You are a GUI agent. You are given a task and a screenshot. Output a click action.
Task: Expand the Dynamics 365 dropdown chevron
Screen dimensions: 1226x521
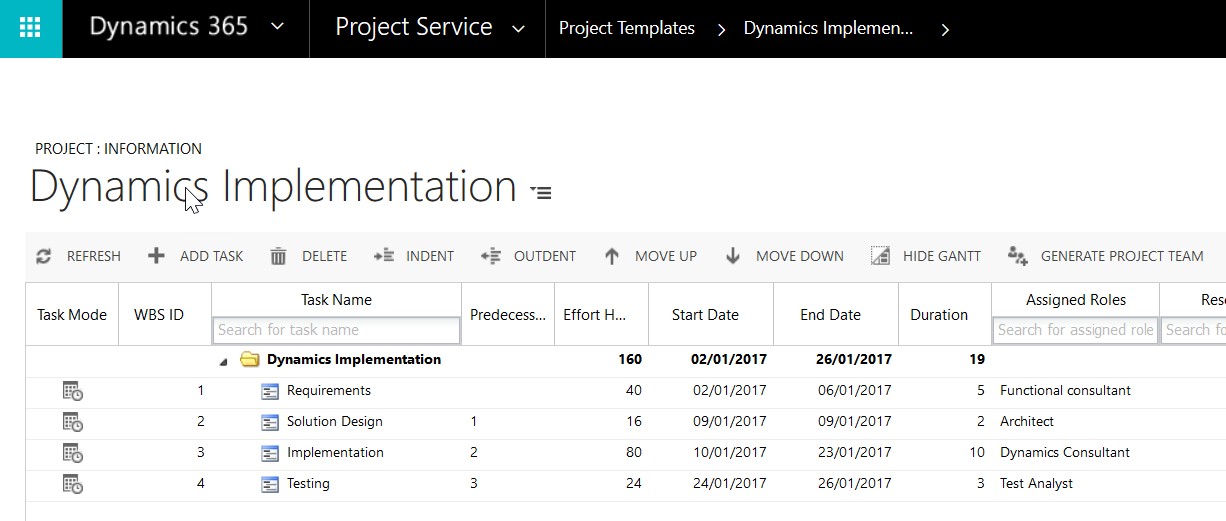(278, 28)
